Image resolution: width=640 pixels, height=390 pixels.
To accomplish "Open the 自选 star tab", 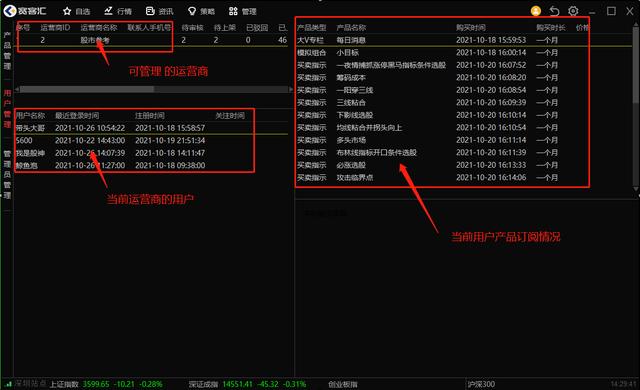I will point(76,11).
